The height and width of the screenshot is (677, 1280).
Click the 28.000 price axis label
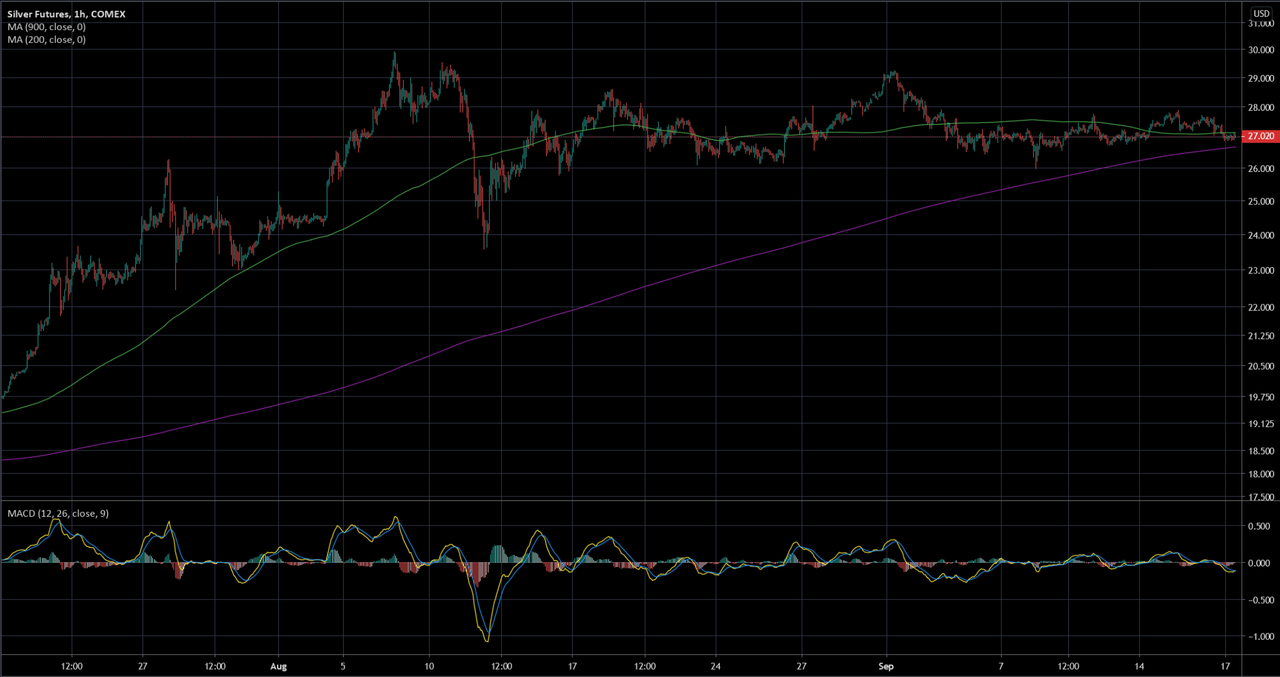click(x=1259, y=108)
